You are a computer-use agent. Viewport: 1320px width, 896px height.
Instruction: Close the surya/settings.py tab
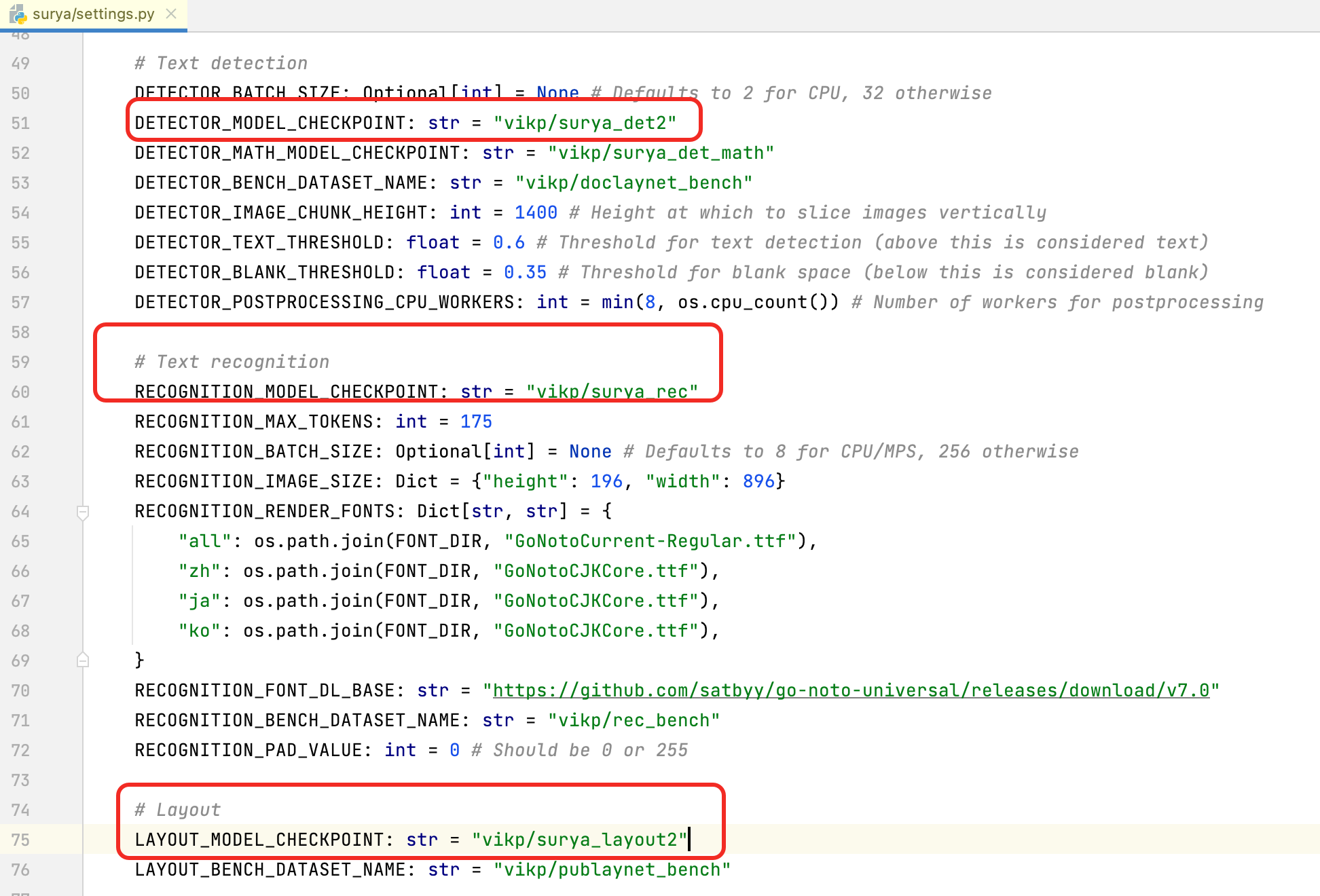click(x=171, y=14)
